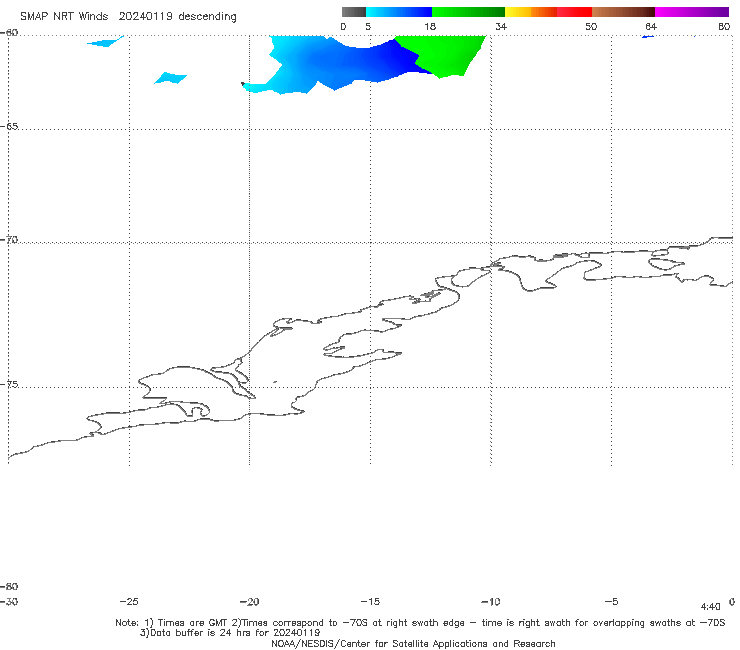Click the 'Note: 1) Times are GMT' line
The width and height of the screenshot is (740, 650).
[x=420, y=623]
